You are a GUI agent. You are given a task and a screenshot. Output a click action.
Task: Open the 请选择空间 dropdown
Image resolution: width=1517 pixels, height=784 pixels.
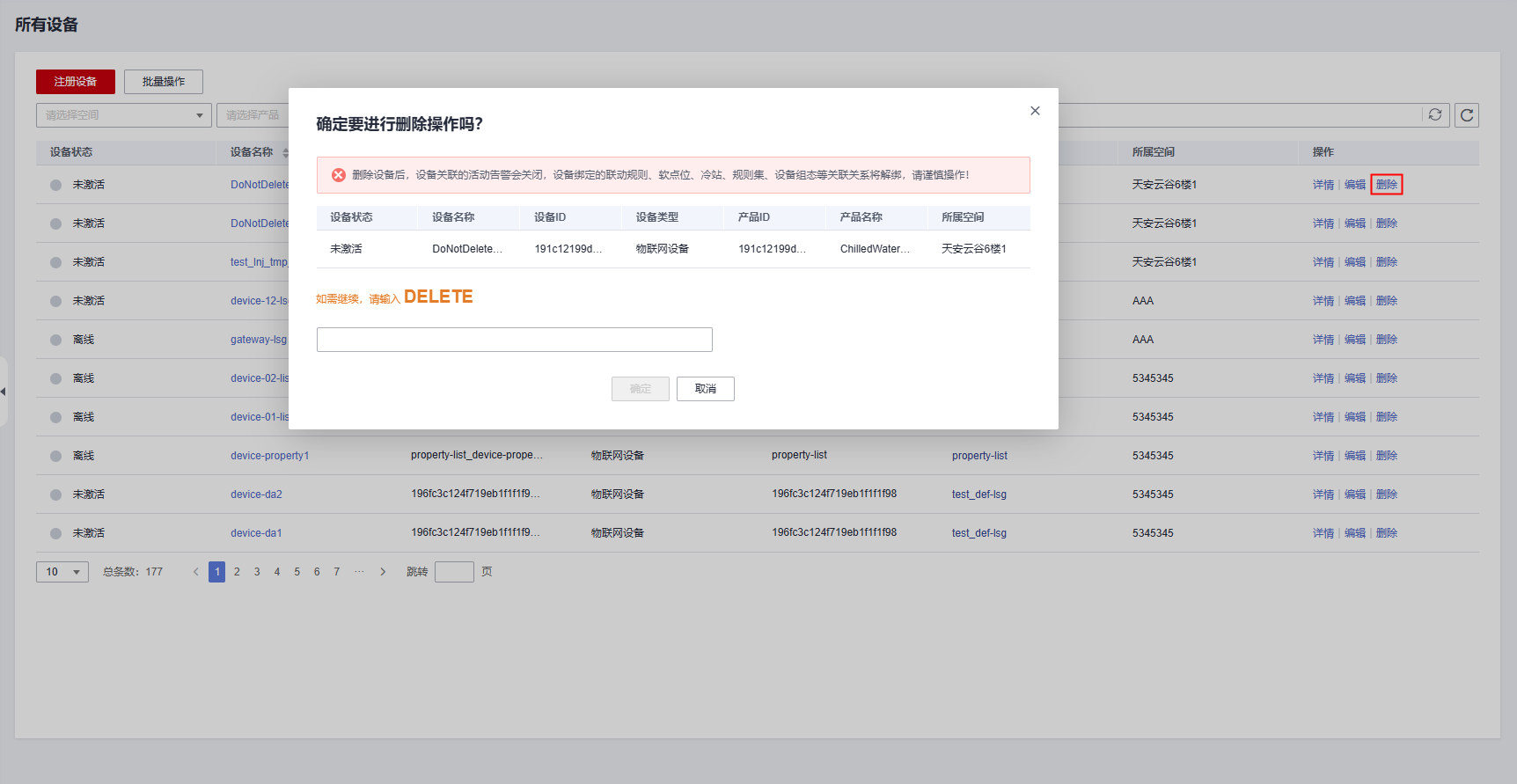coord(124,115)
